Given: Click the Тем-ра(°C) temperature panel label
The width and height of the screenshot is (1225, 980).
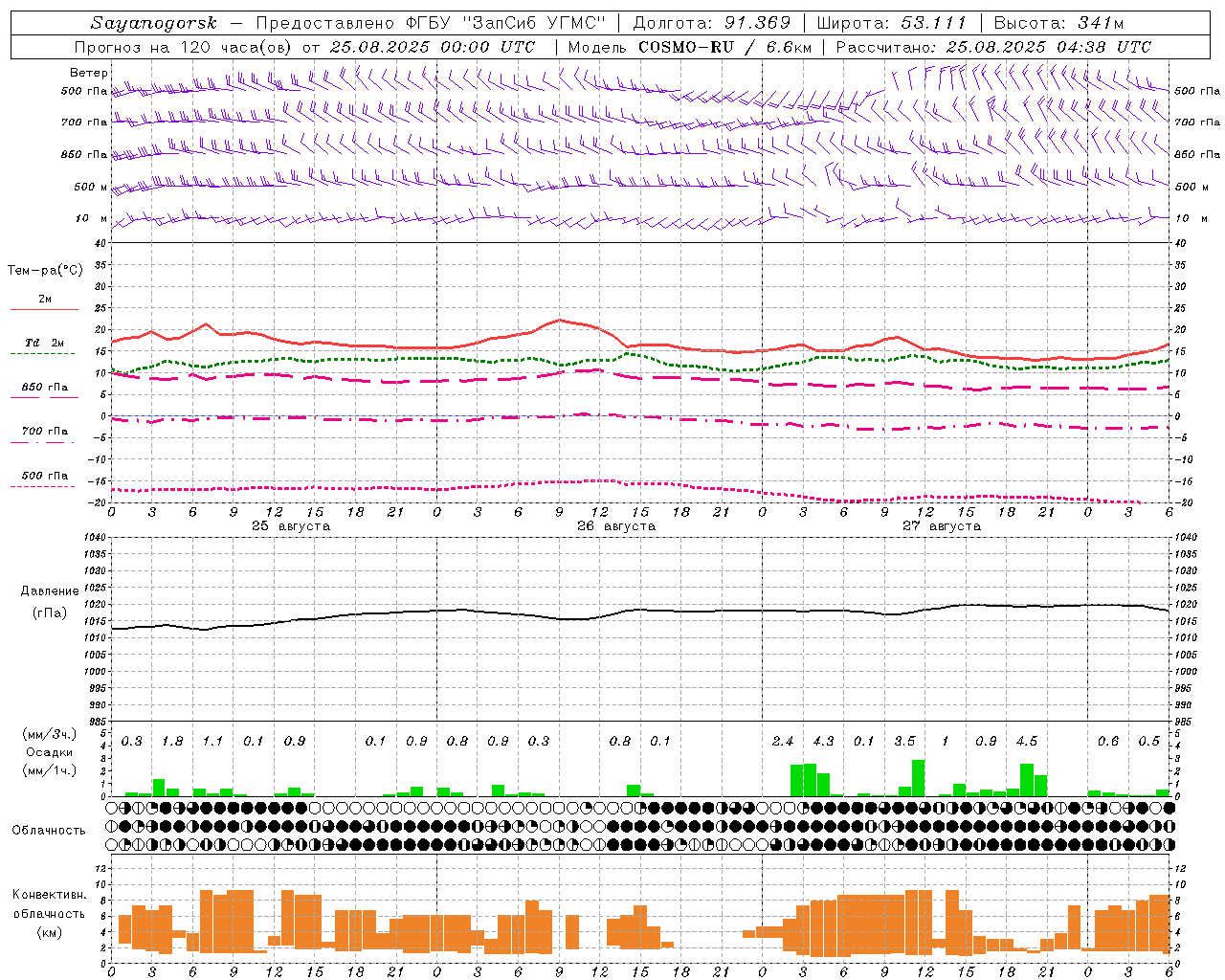Looking at the screenshot, I should click(x=45, y=271).
